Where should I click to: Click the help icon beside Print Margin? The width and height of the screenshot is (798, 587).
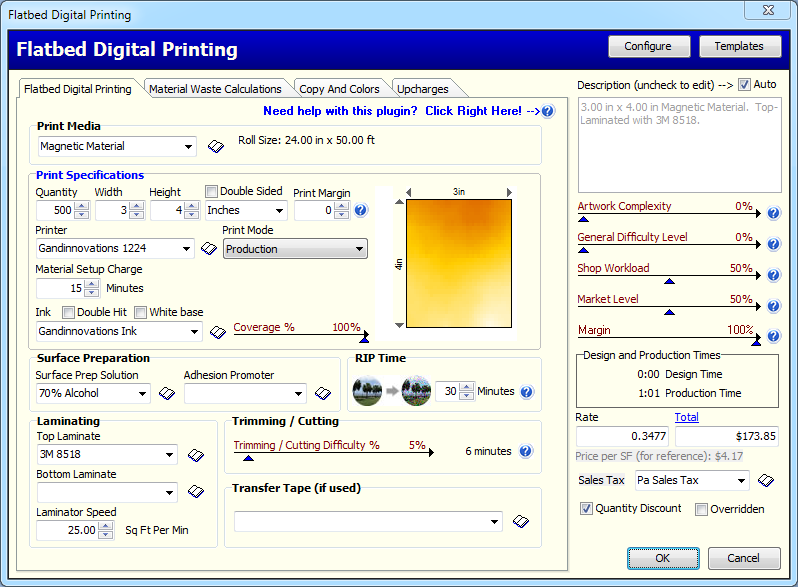[x=361, y=210]
